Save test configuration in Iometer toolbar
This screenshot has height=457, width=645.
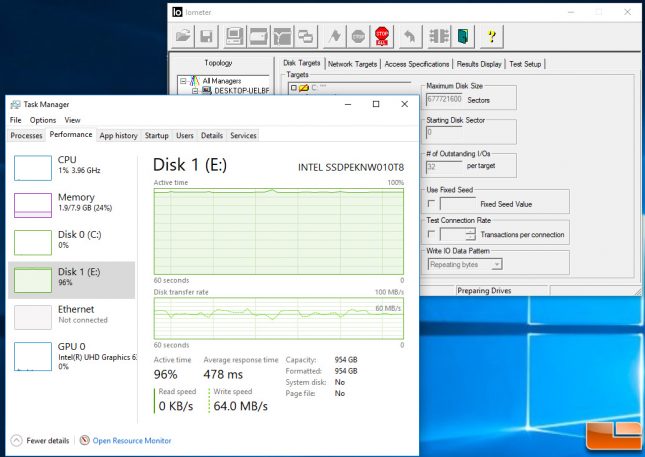[206, 36]
